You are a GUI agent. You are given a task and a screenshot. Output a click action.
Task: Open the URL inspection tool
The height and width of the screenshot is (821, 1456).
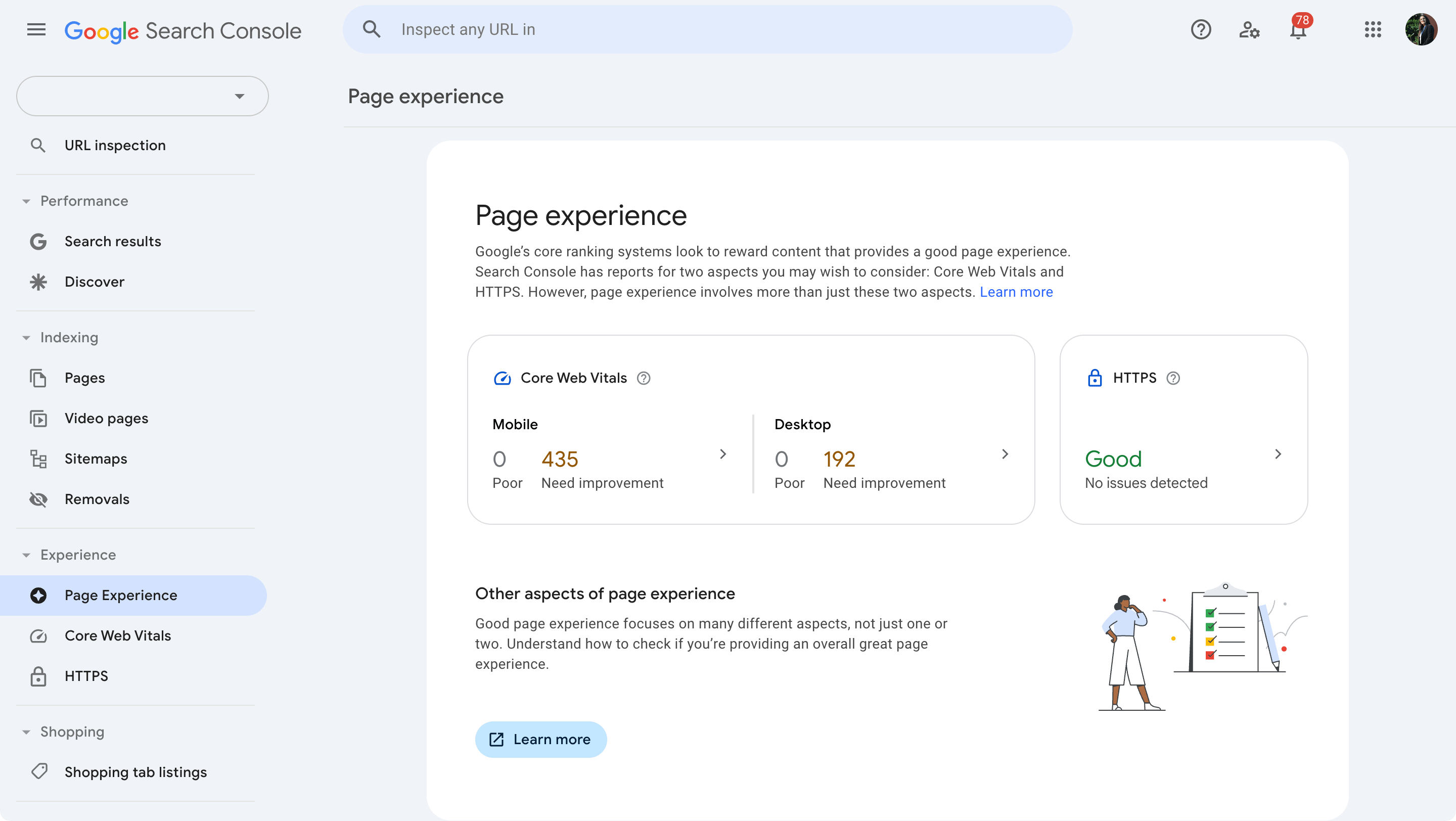115,145
